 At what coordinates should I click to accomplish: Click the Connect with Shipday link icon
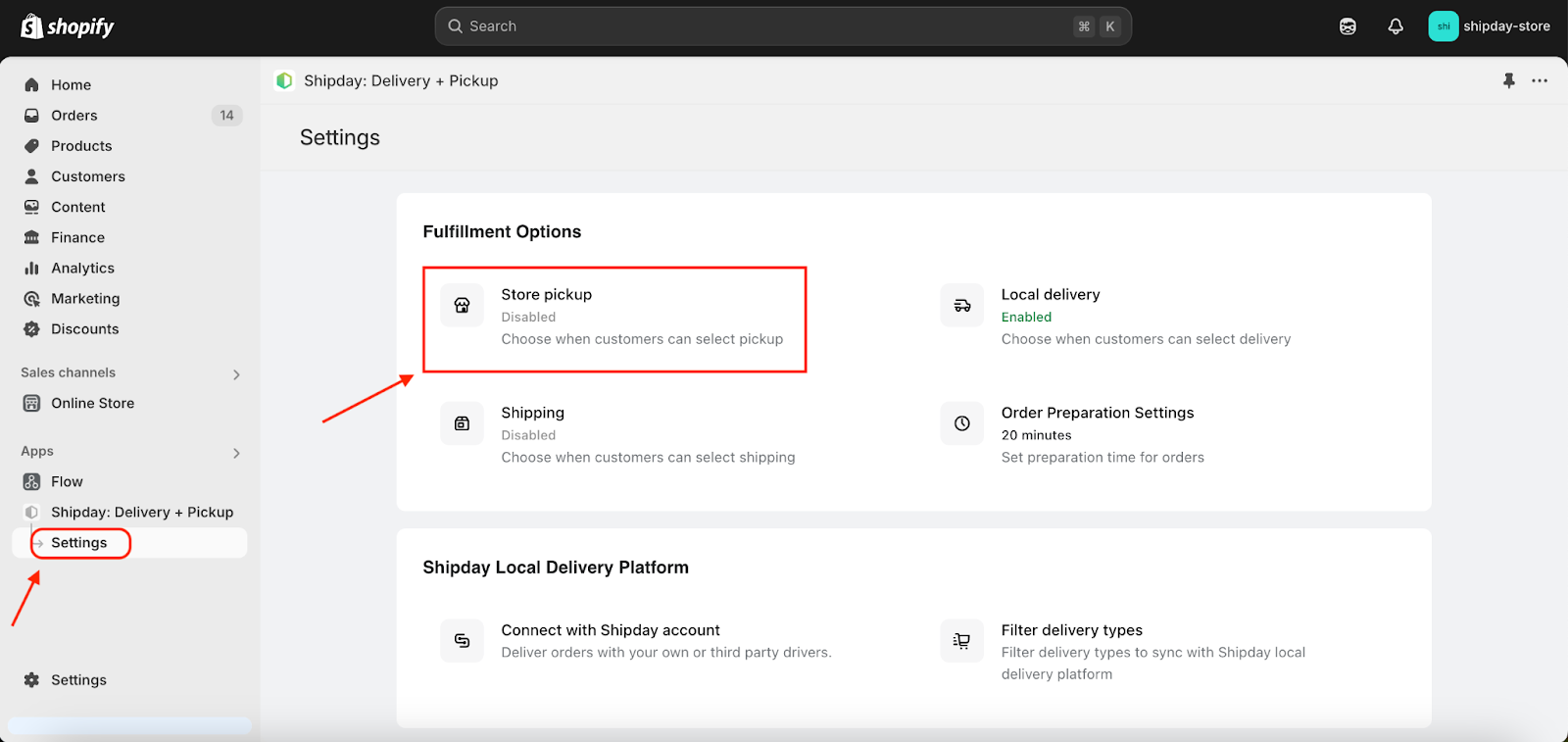coord(462,641)
